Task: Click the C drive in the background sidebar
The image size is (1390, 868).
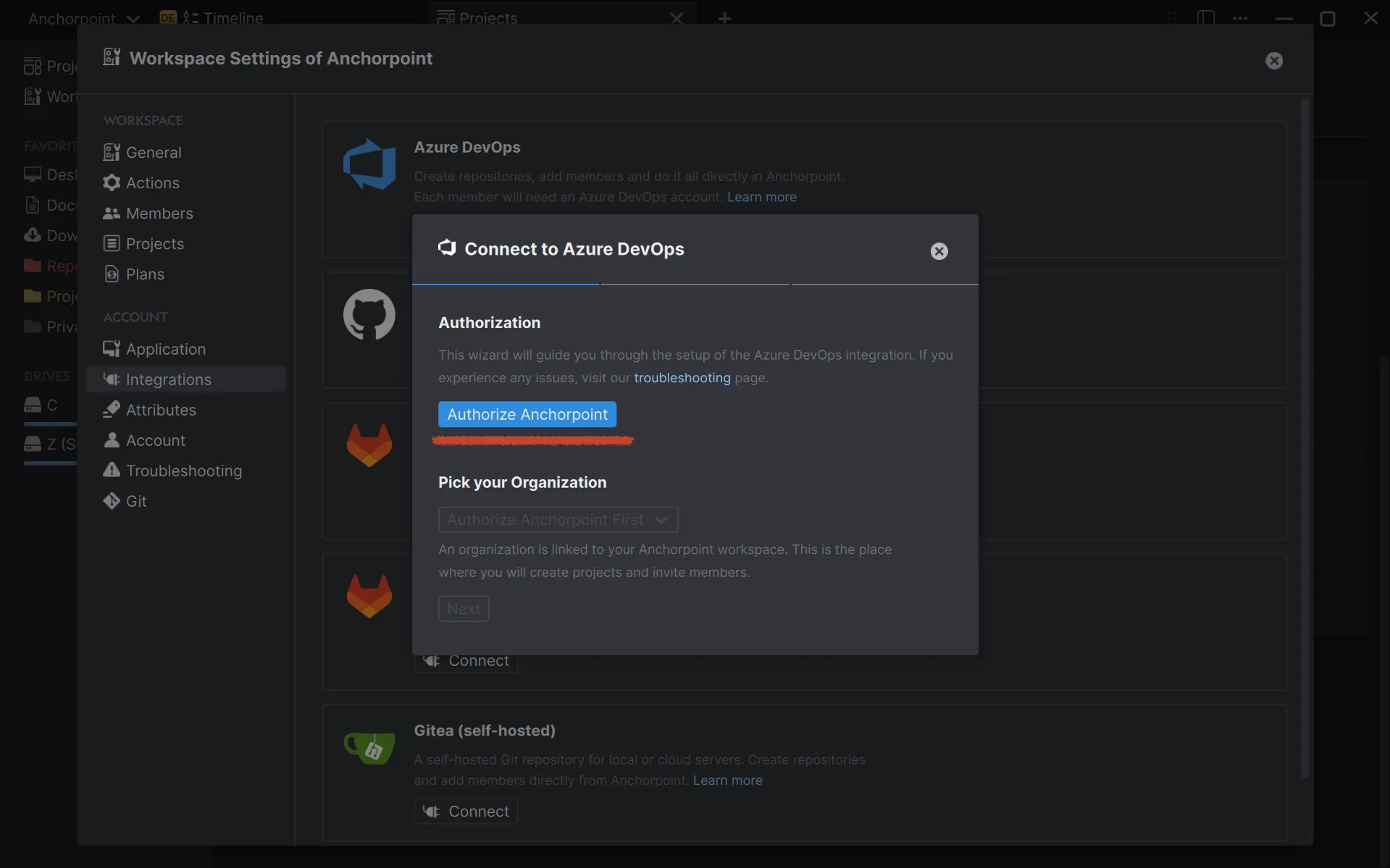Action: pos(49,405)
